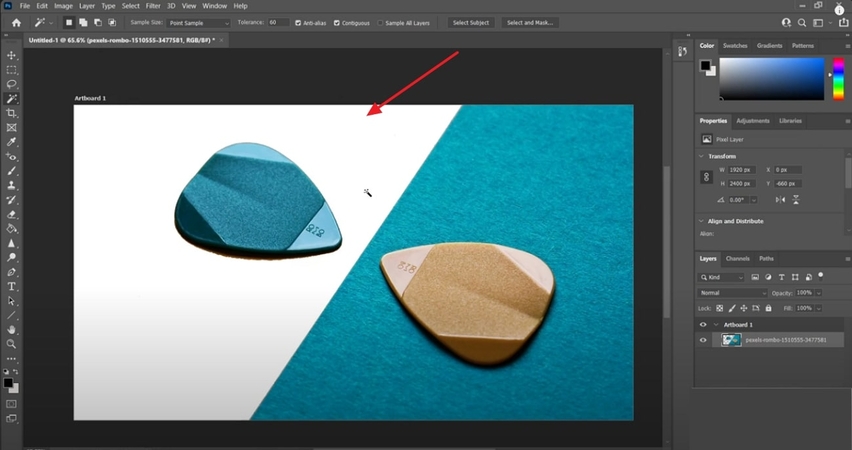Select the Hand tool
The height and width of the screenshot is (450, 852).
[x=12, y=329]
